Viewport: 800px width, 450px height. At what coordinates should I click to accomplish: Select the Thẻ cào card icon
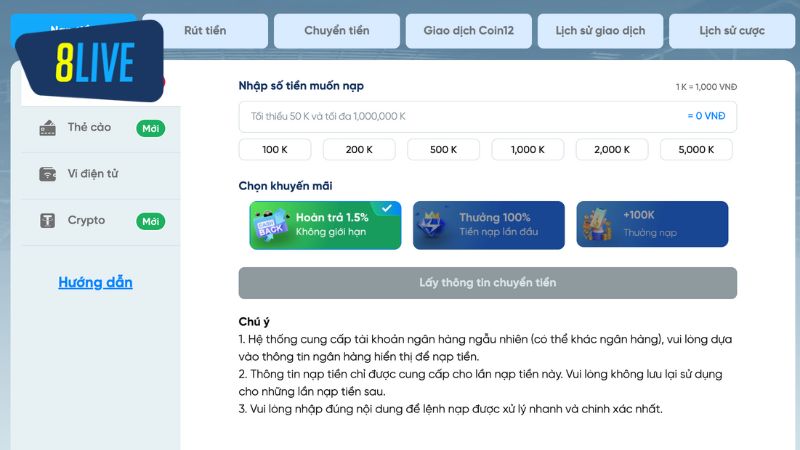47,128
